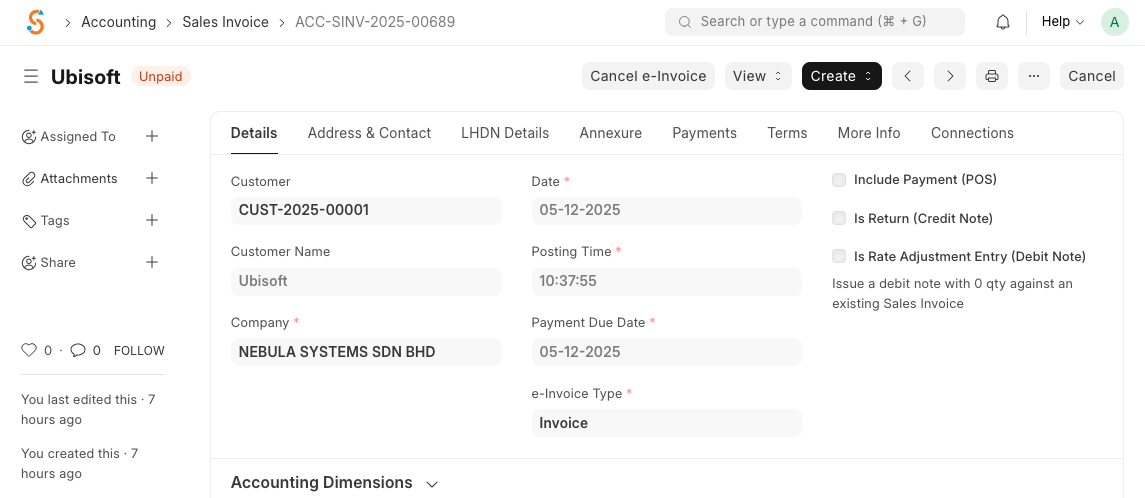1145x498 pixels.
Task: Open the Terms tab
Action: pyautogui.click(x=787, y=133)
